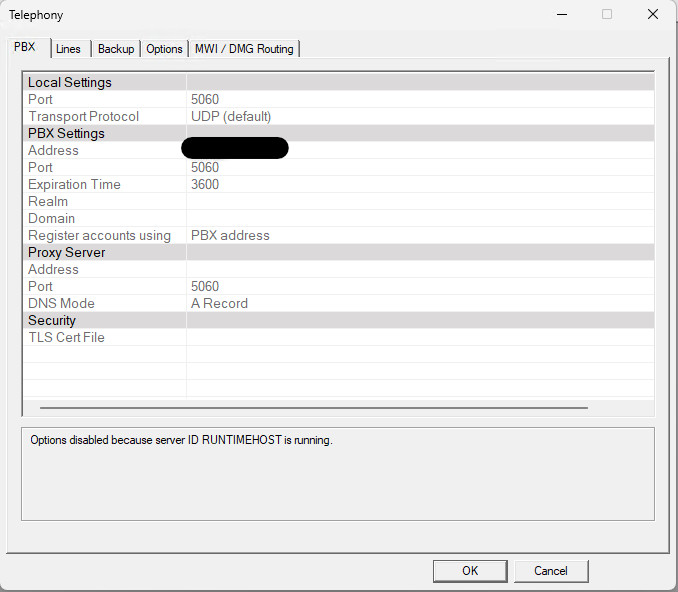This screenshot has height=592, width=678.
Task: Select the Proxy Server header row
Action: (339, 252)
